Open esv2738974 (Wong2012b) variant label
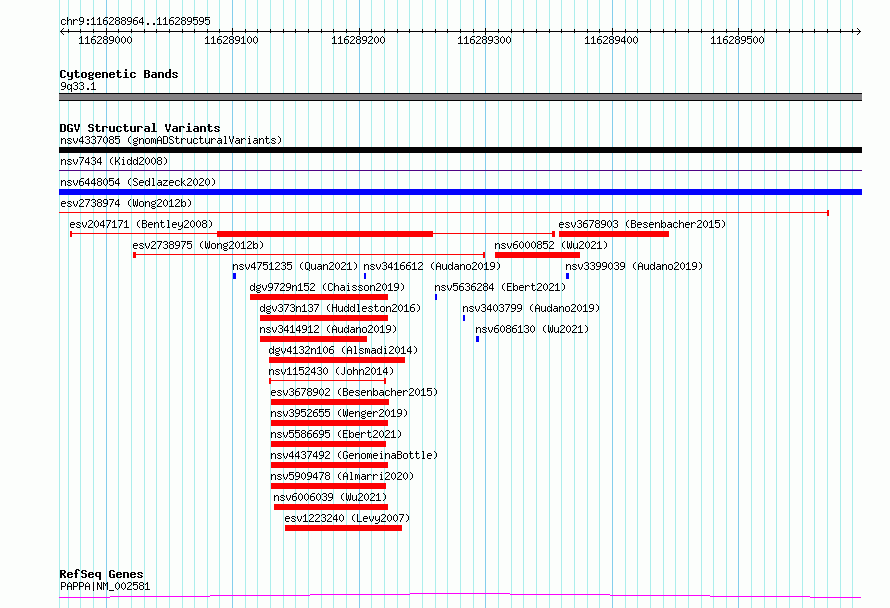890x608 pixels. click(x=126, y=203)
